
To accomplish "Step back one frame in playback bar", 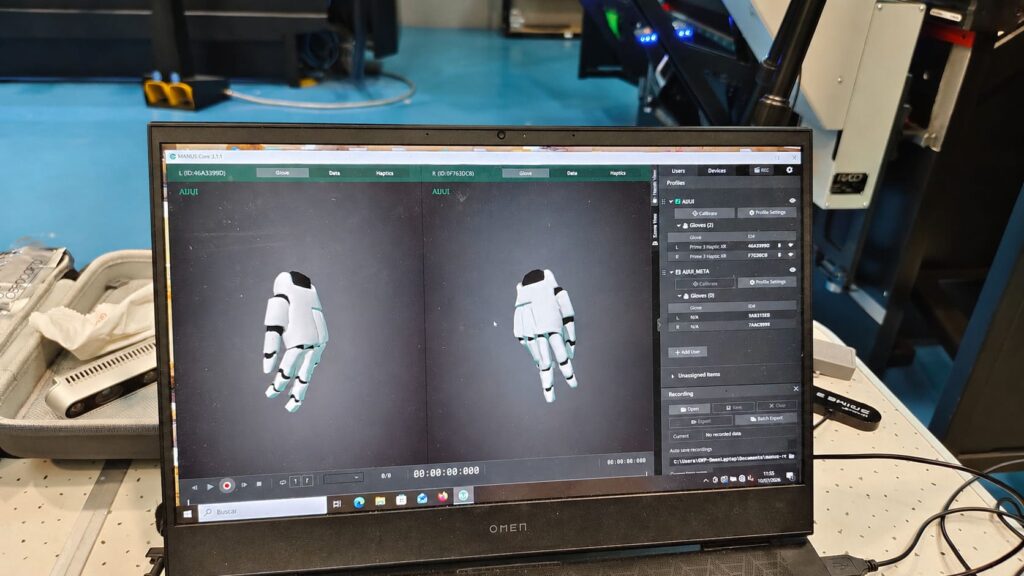I will (x=194, y=487).
